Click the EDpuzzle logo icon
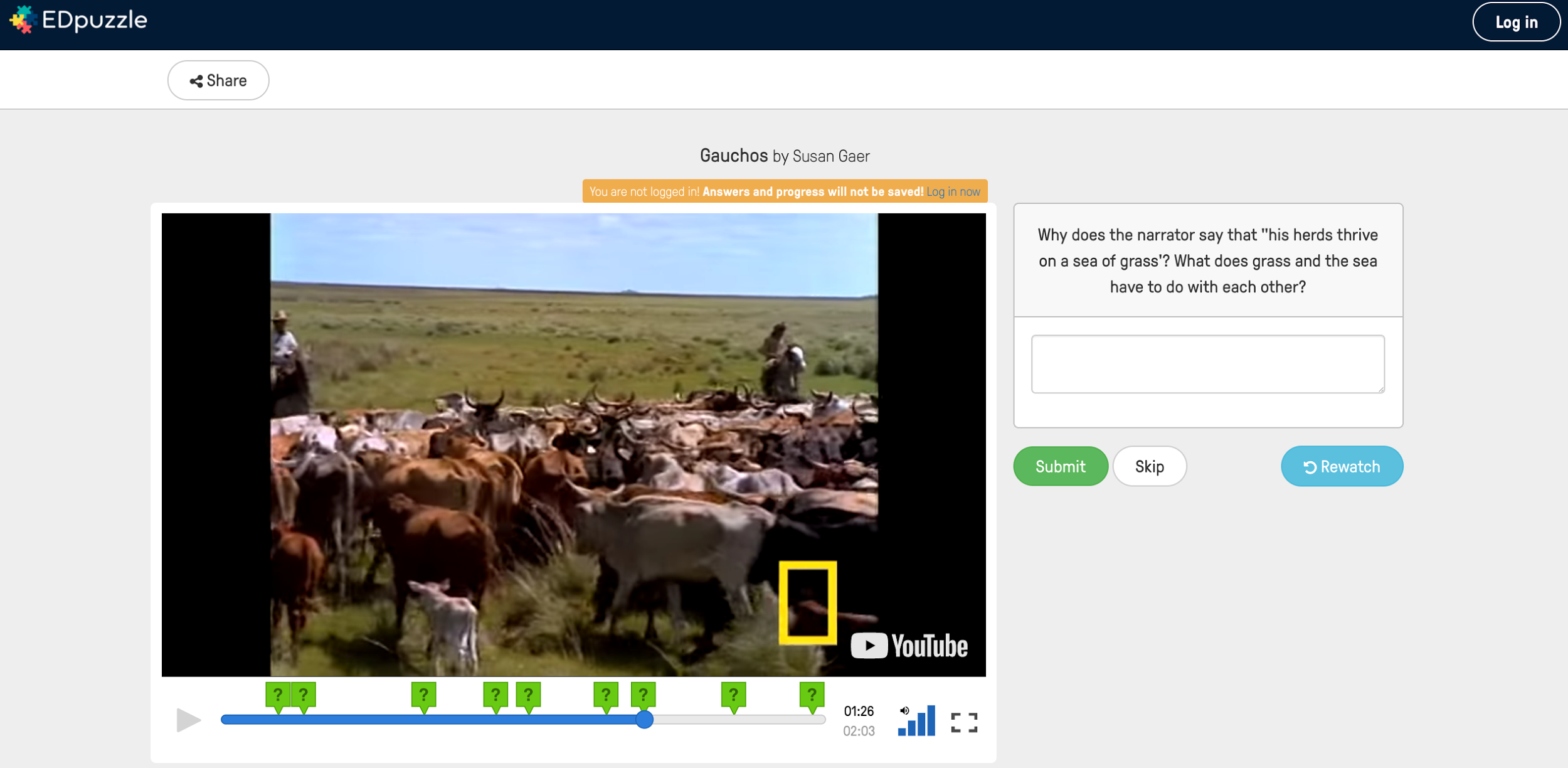Viewport: 1568px width, 768px height. pyautogui.click(x=22, y=19)
